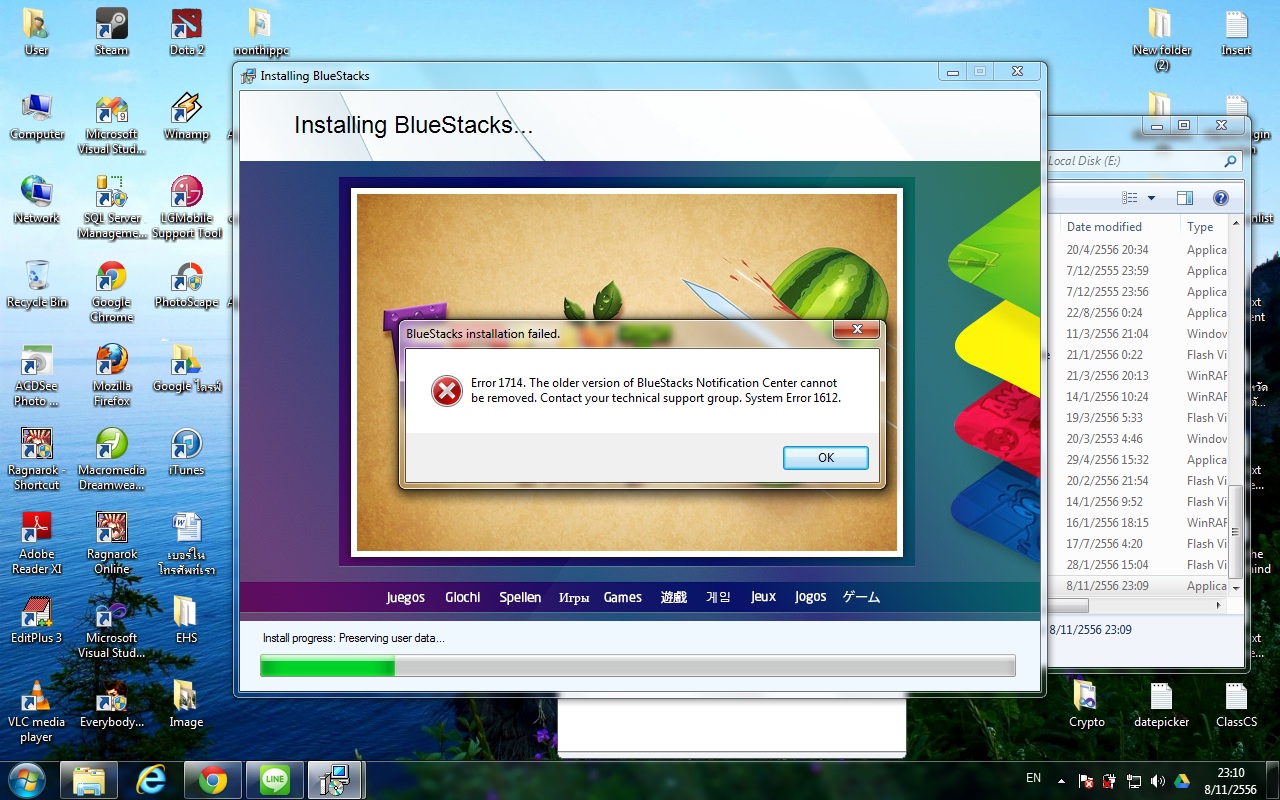This screenshot has width=1280, height=800.
Task: Click the network tray icon
Action: pos(1134,781)
